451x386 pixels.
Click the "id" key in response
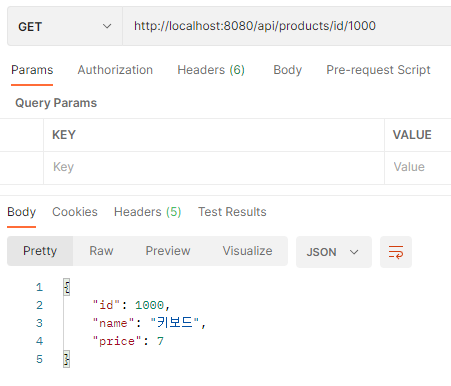[x=106, y=305]
